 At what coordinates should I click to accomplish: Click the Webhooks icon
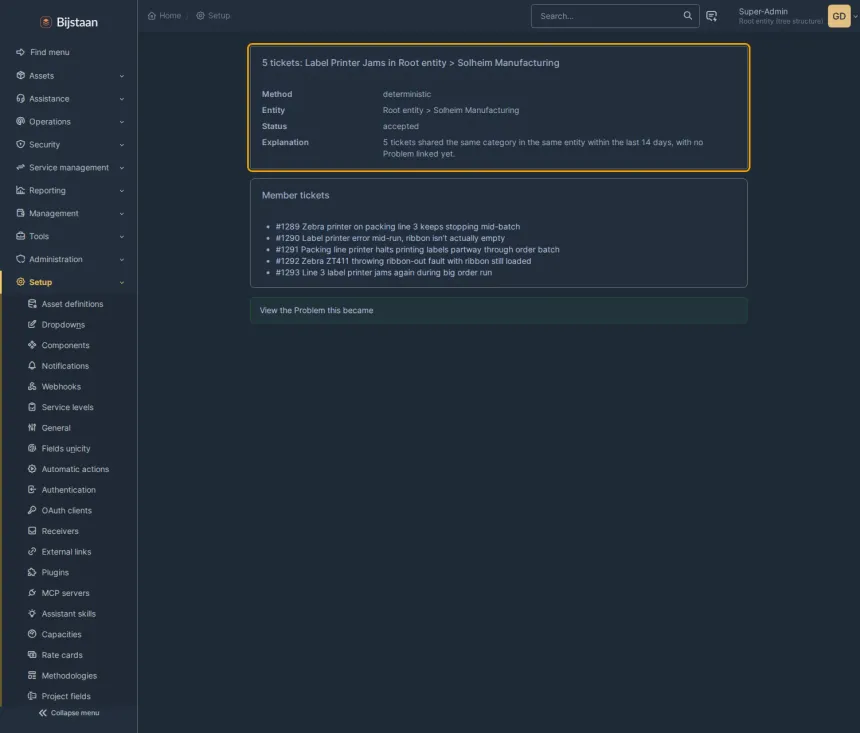(x=32, y=386)
